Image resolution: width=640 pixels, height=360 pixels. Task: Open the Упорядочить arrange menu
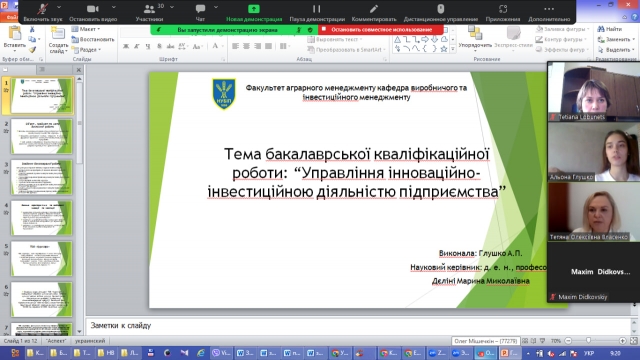point(475,38)
